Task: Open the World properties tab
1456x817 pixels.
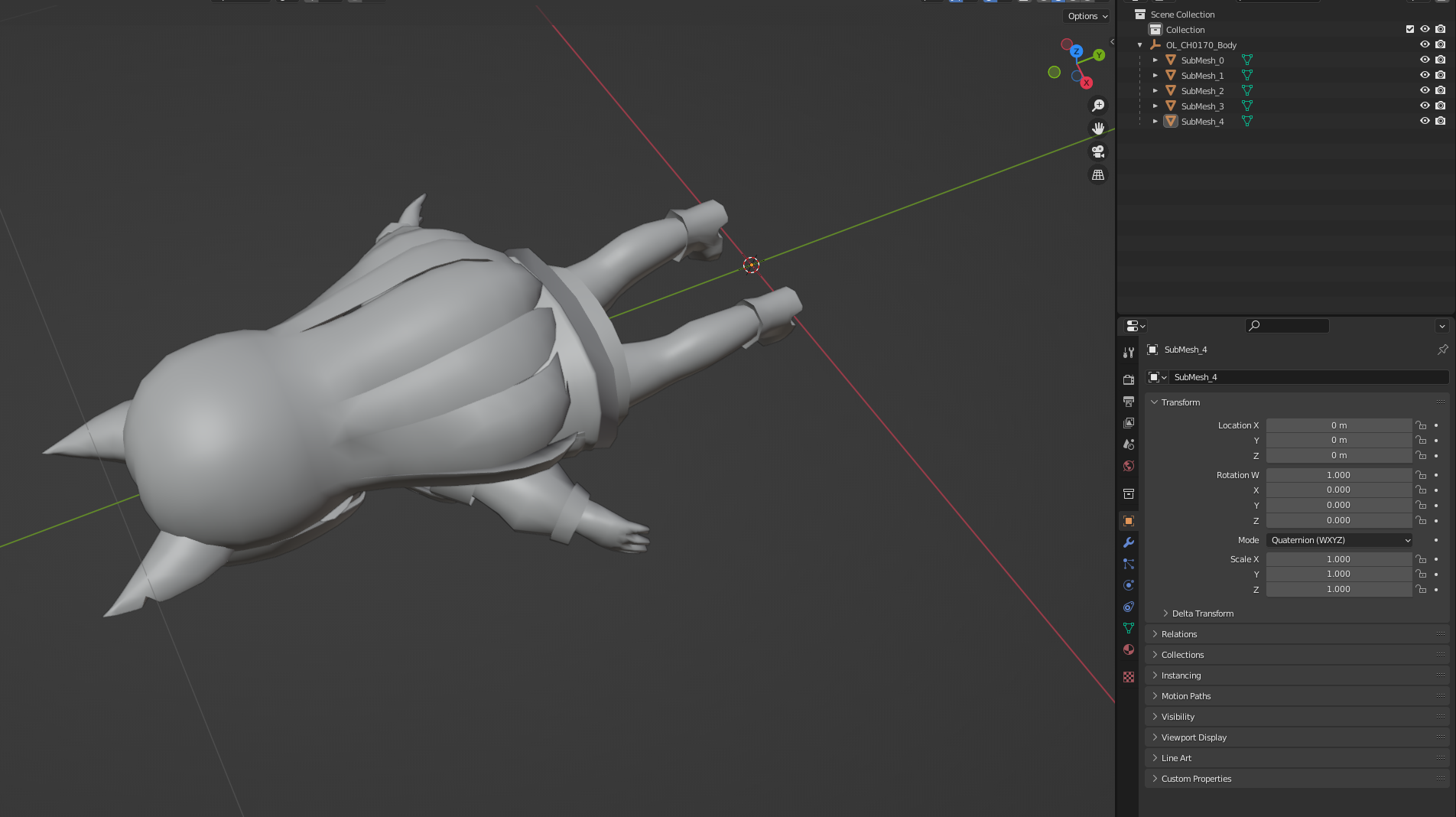Action: tap(1129, 465)
